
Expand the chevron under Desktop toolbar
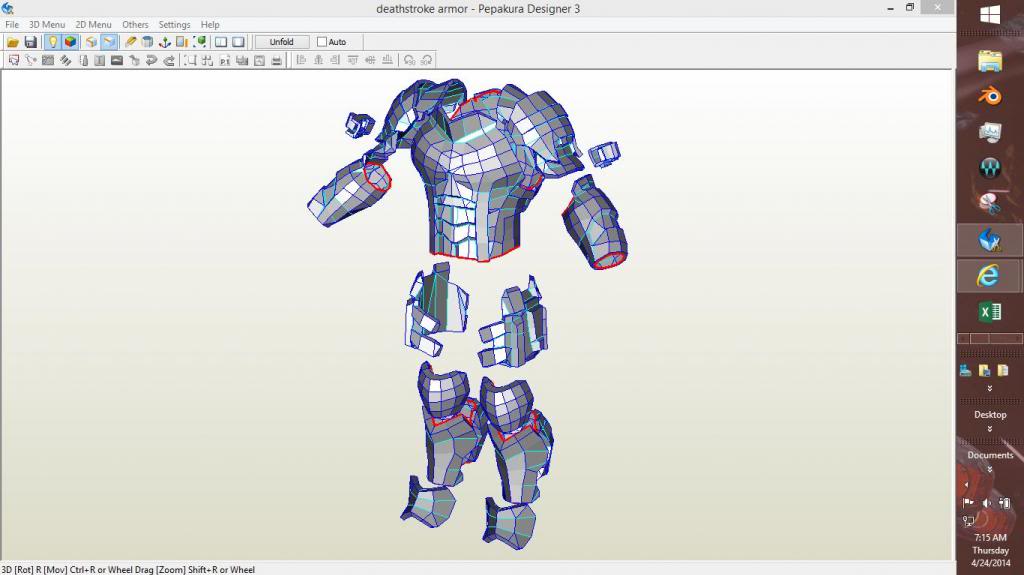(x=990, y=429)
